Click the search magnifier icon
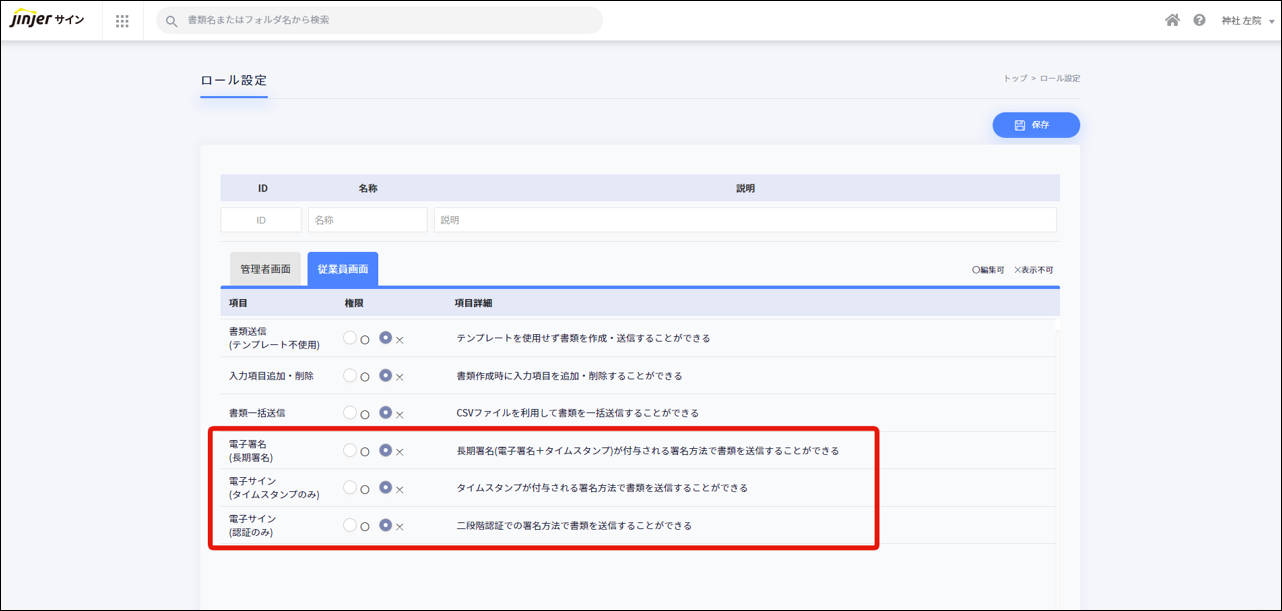1282x611 pixels. tap(172, 21)
